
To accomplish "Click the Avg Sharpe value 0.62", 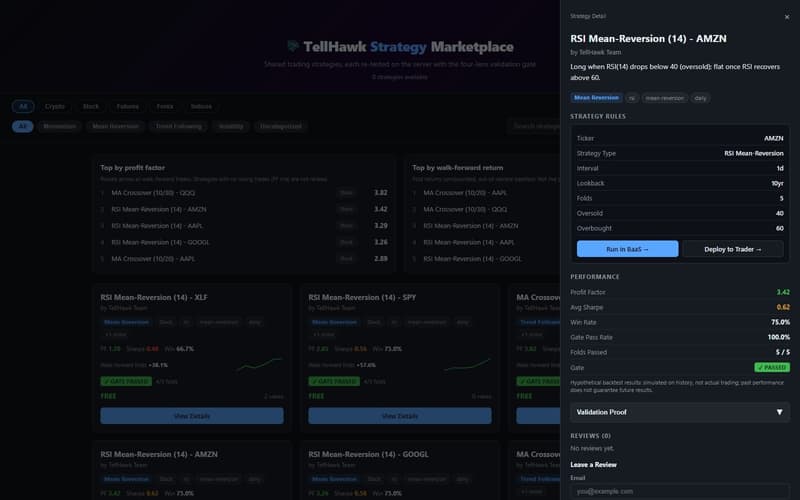I will coord(783,307).
